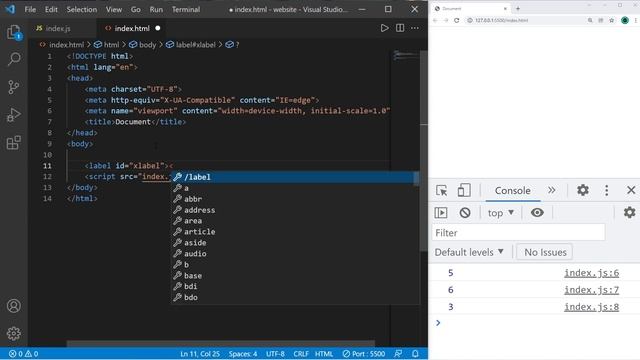Reload the browser page
640x360 pixels.
coord(456,20)
